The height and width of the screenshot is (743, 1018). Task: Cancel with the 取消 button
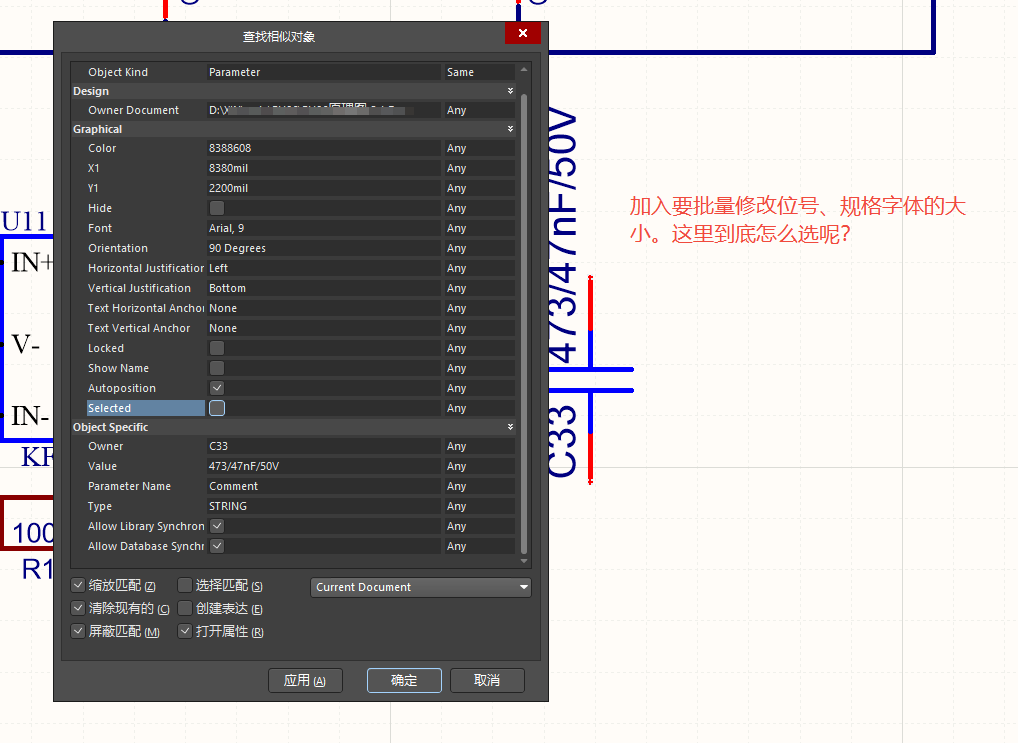coord(487,681)
